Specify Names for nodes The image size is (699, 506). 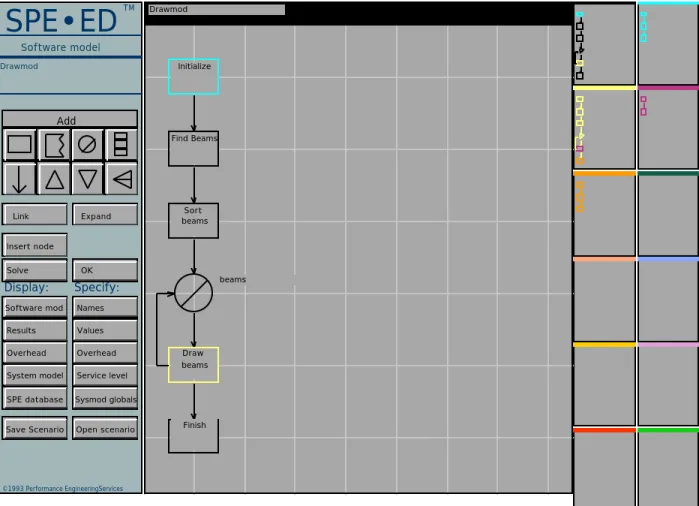click(105, 308)
